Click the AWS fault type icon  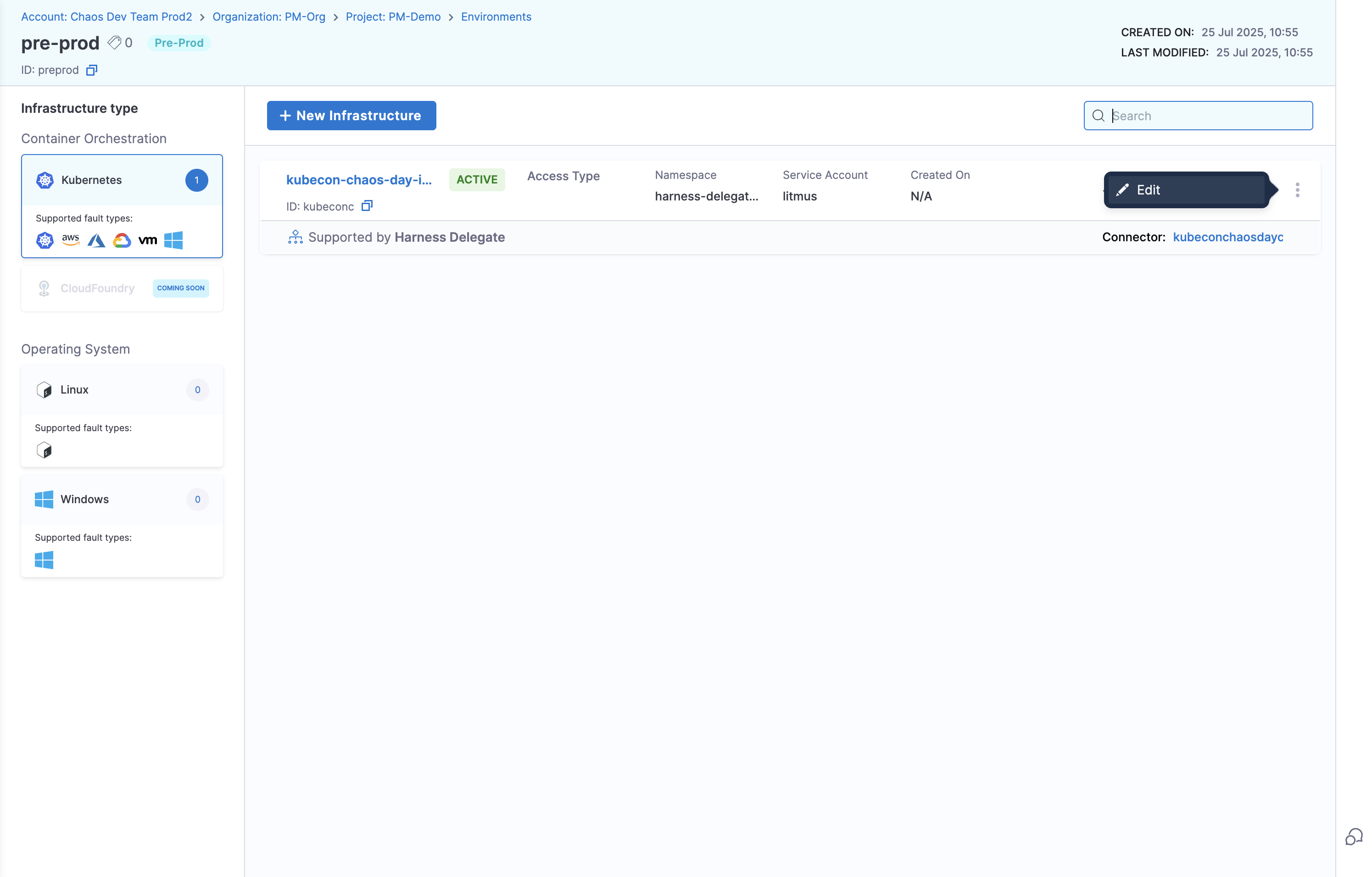point(71,240)
